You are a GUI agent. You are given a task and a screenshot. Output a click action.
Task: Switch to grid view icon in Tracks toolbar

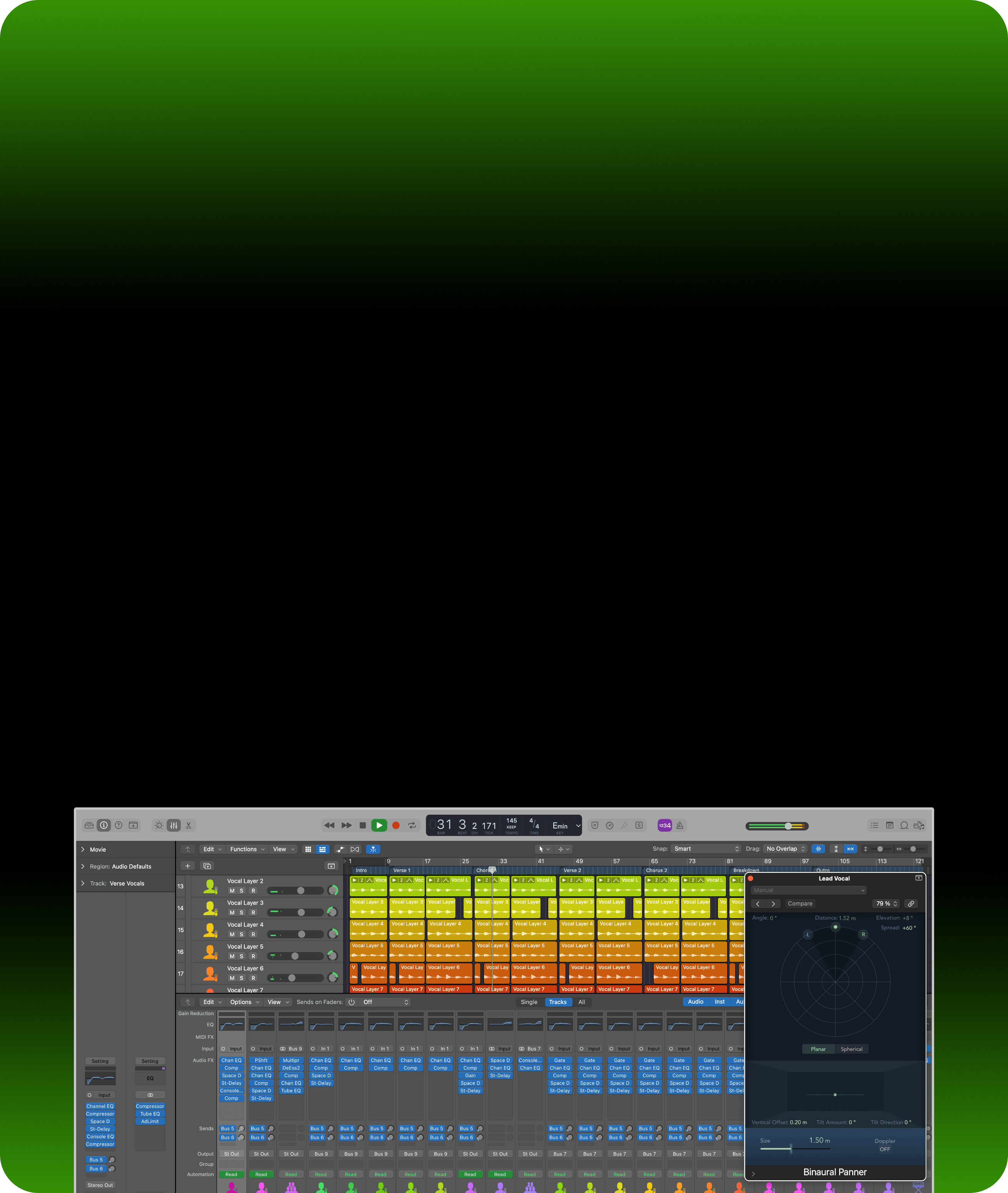pos(309,849)
